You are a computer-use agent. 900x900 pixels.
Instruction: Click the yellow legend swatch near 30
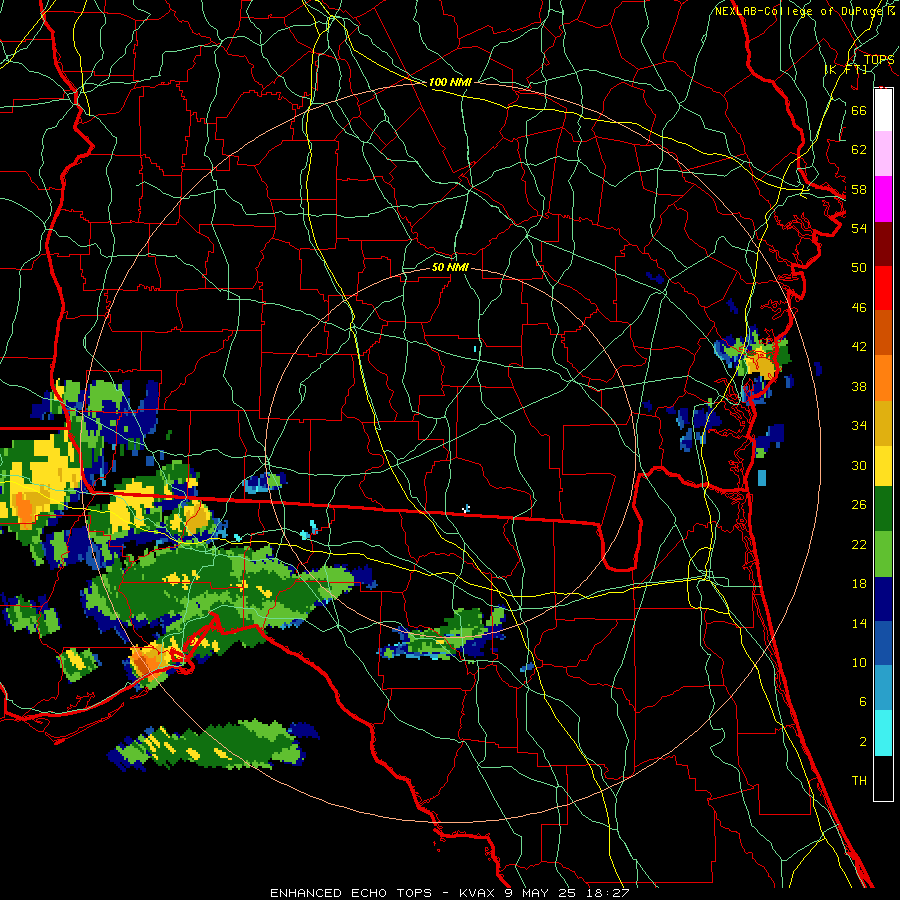point(883,466)
